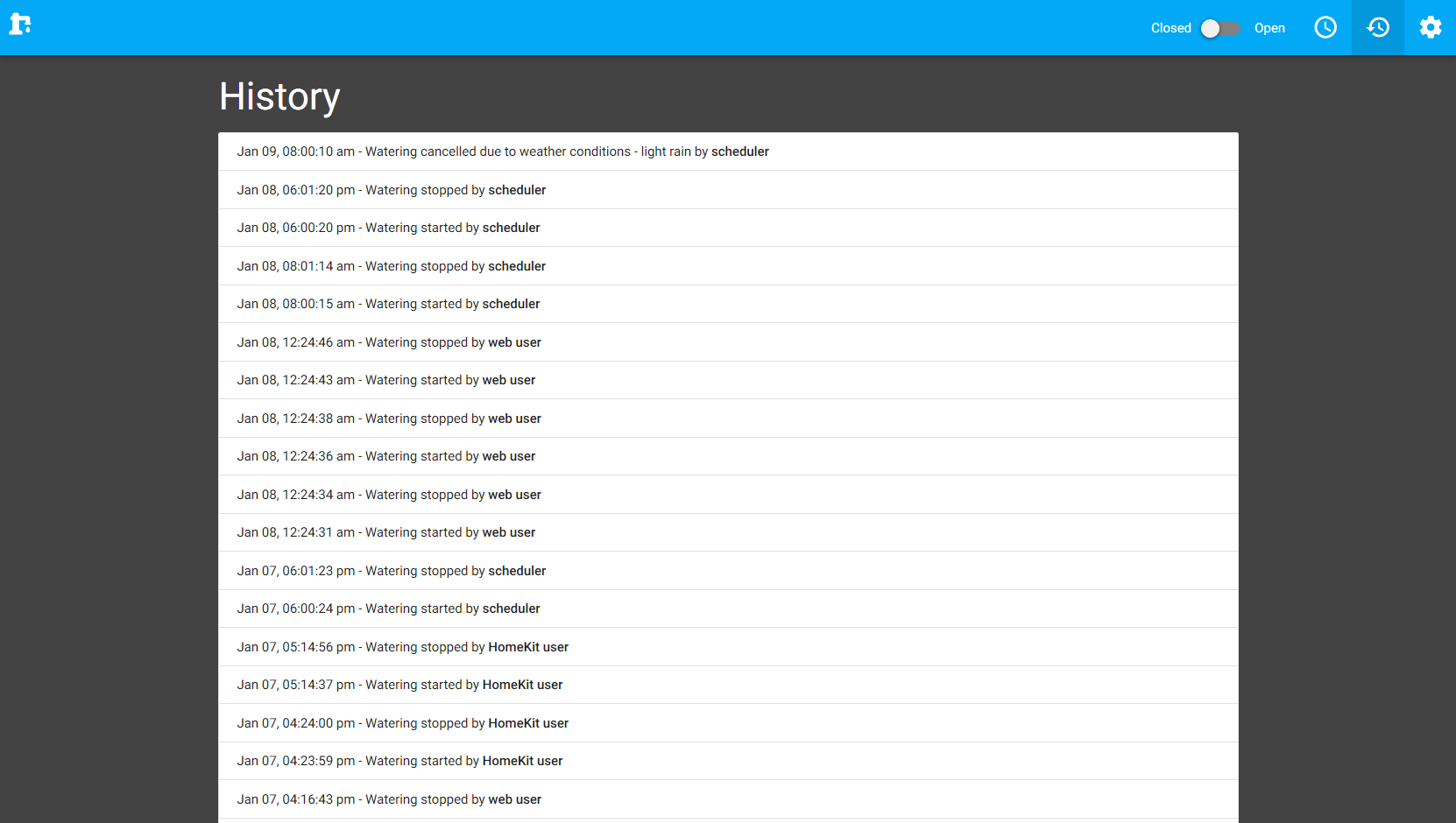Select the Jan 08, 12:24:43 am started entry

pyautogui.click(x=728, y=380)
